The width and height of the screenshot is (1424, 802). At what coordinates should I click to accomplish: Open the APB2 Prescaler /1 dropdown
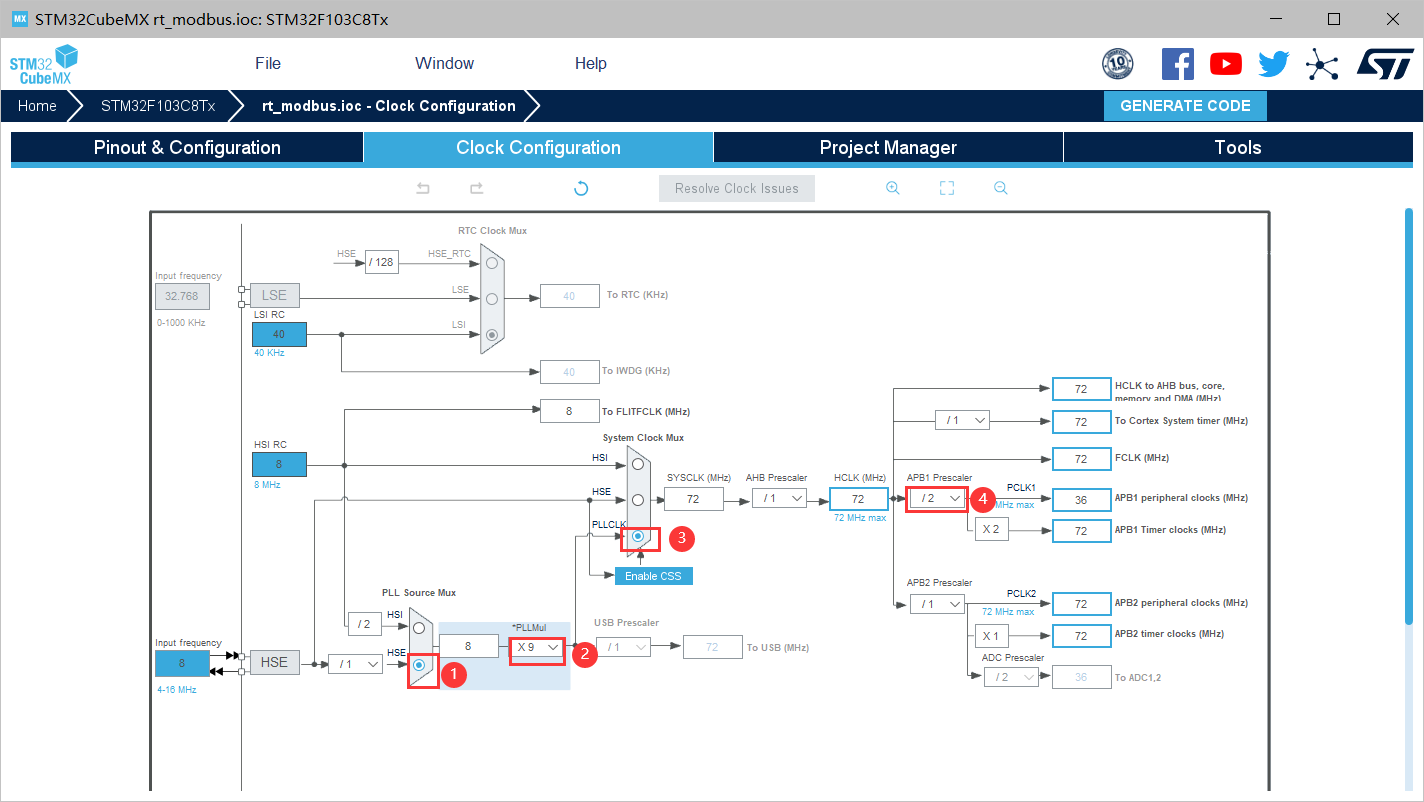pyautogui.click(x=937, y=604)
